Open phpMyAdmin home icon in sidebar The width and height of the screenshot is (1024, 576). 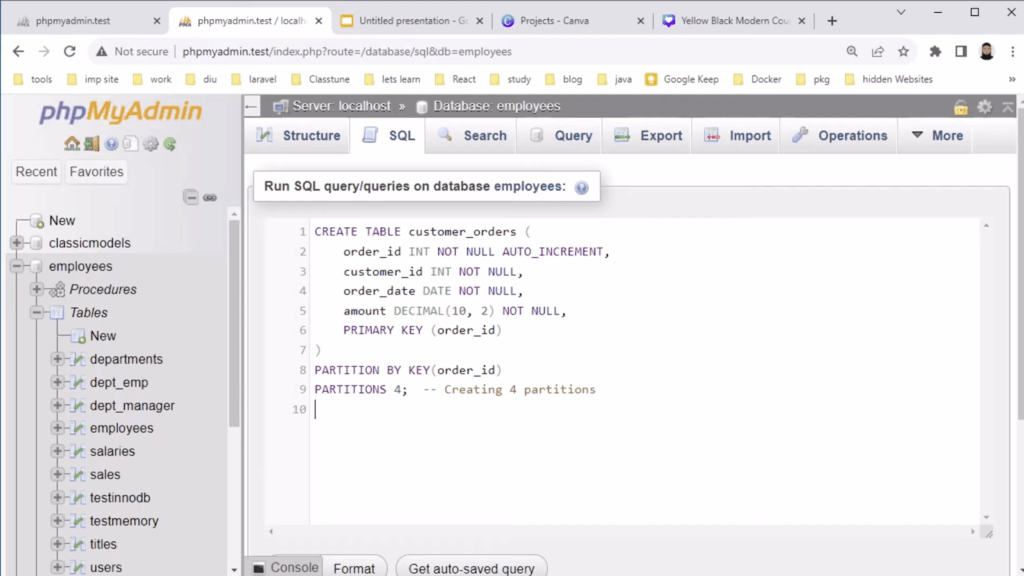click(72, 144)
